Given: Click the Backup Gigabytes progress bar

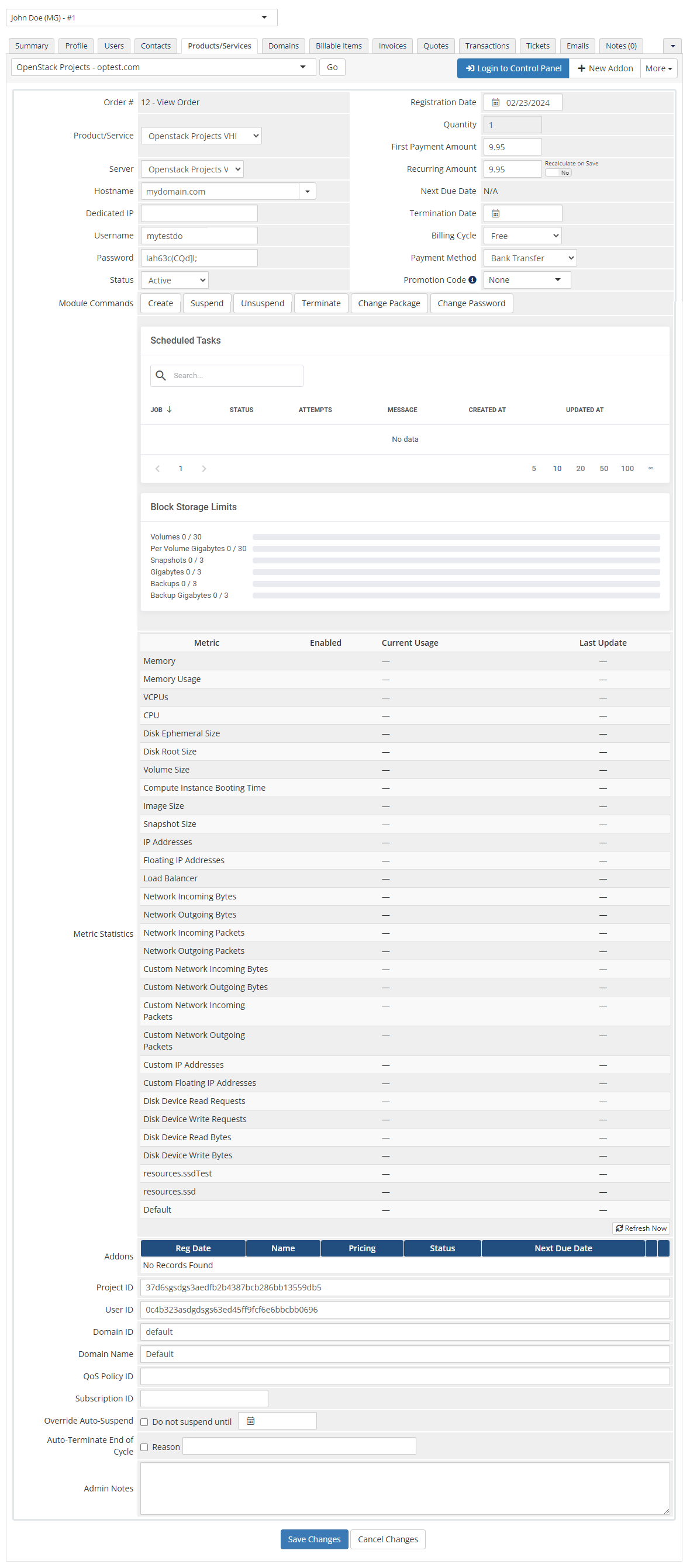Looking at the screenshot, I should click(x=456, y=596).
